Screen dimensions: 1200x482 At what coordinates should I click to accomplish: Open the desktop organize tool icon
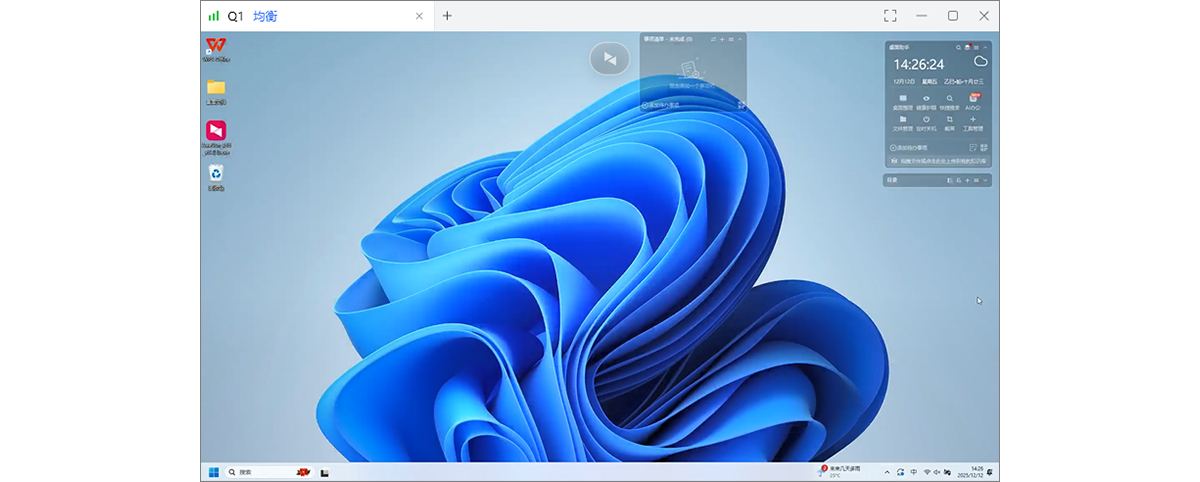(x=903, y=99)
